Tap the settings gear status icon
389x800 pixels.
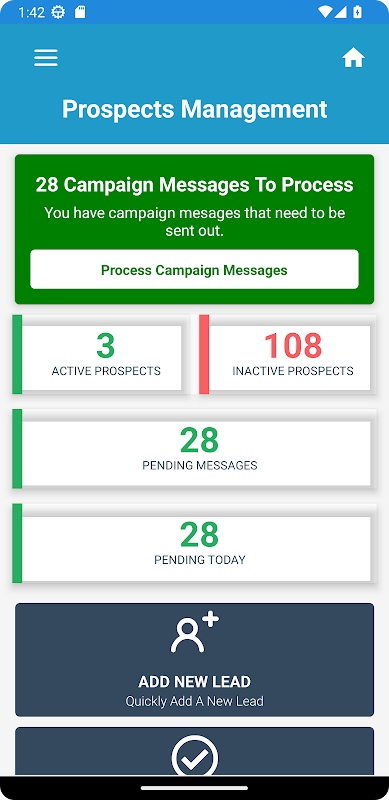(x=59, y=12)
